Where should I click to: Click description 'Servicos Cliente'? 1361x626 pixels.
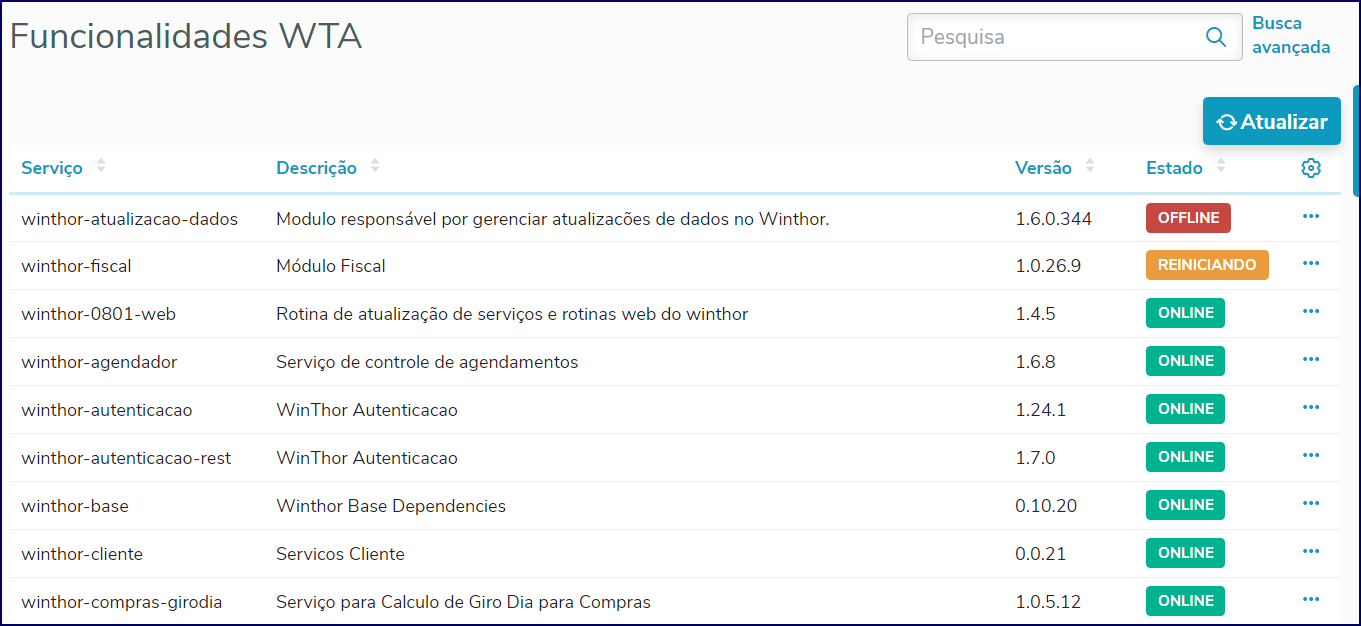340,554
